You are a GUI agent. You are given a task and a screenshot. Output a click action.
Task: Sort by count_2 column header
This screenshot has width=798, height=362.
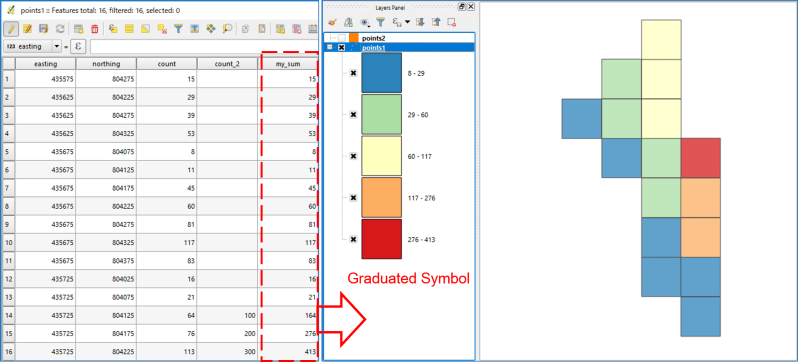click(227, 64)
